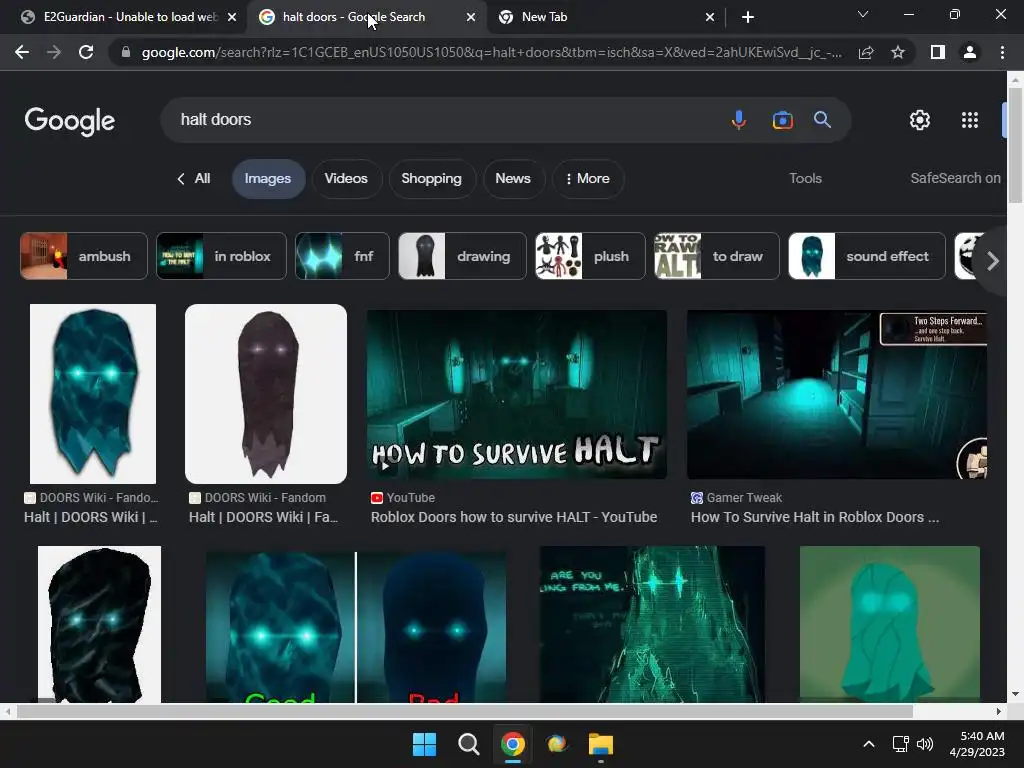Open the glitchy Halt face image
This screenshot has height=768, width=1024.
(652, 624)
